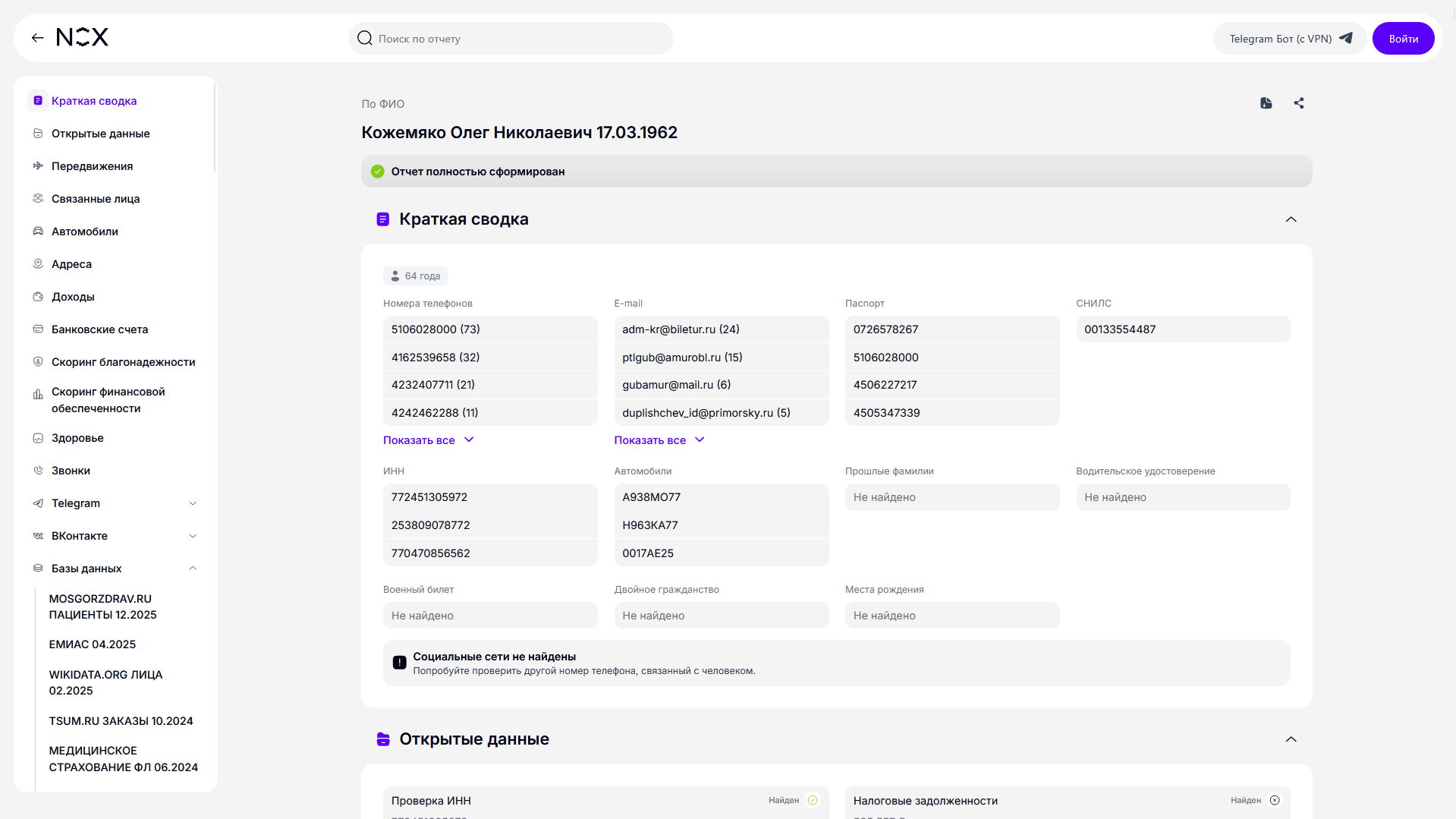Collapse the Краткая сводка section
1456x819 pixels.
(x=1291, y=219)
